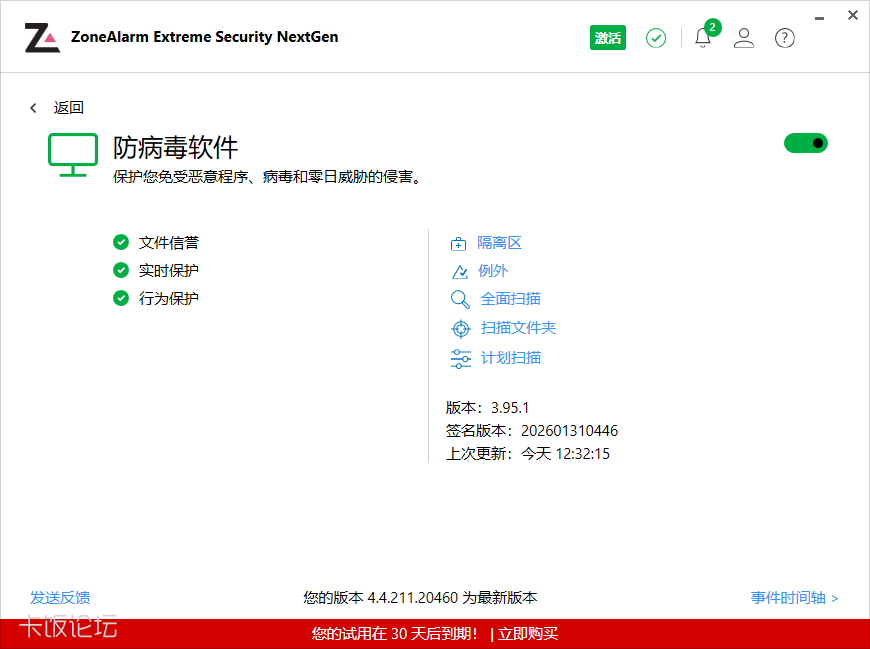Expand the 事件时间轴 event timeline link
Viewport: 870px width, 649px height.
[794, 598]
